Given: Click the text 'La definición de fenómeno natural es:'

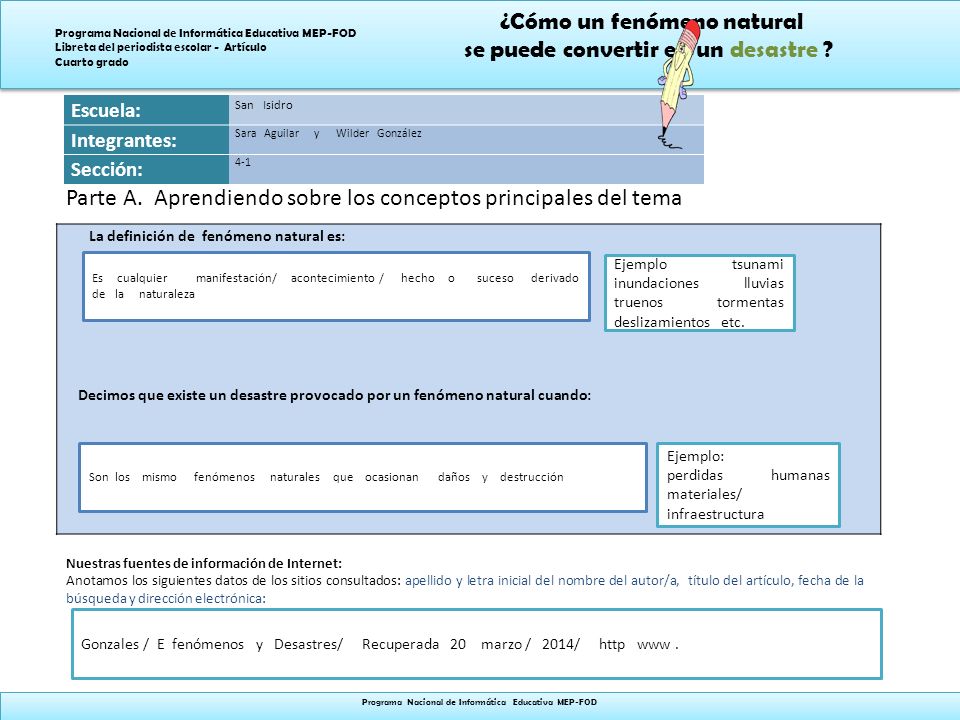Looking at the screenshot, I should pos(217,236).
